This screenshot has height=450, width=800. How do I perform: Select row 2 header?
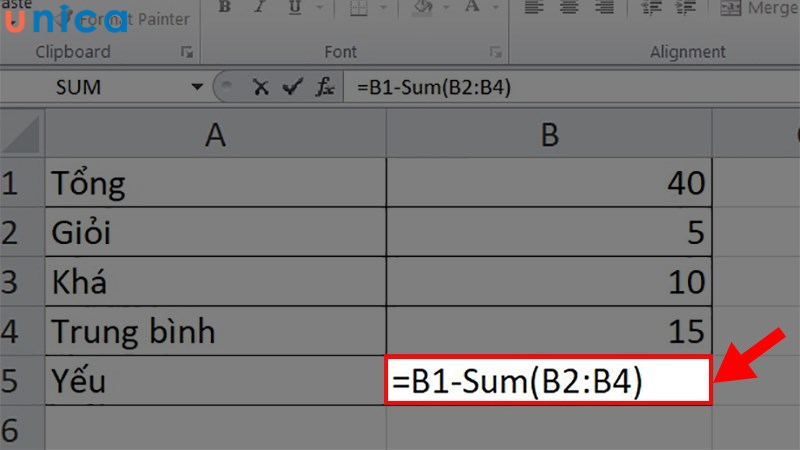pyautogui.click(x=22, y=232)
